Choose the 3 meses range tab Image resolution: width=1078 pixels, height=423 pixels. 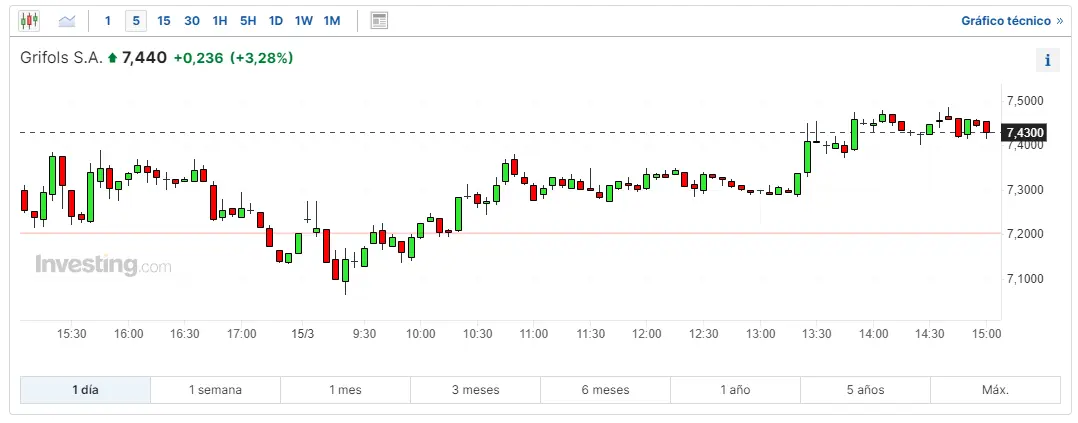tap(476, 390)
